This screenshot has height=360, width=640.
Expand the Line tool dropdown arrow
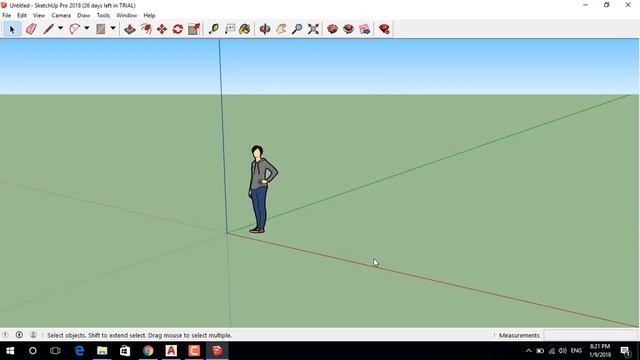click(x=60, y=29)
